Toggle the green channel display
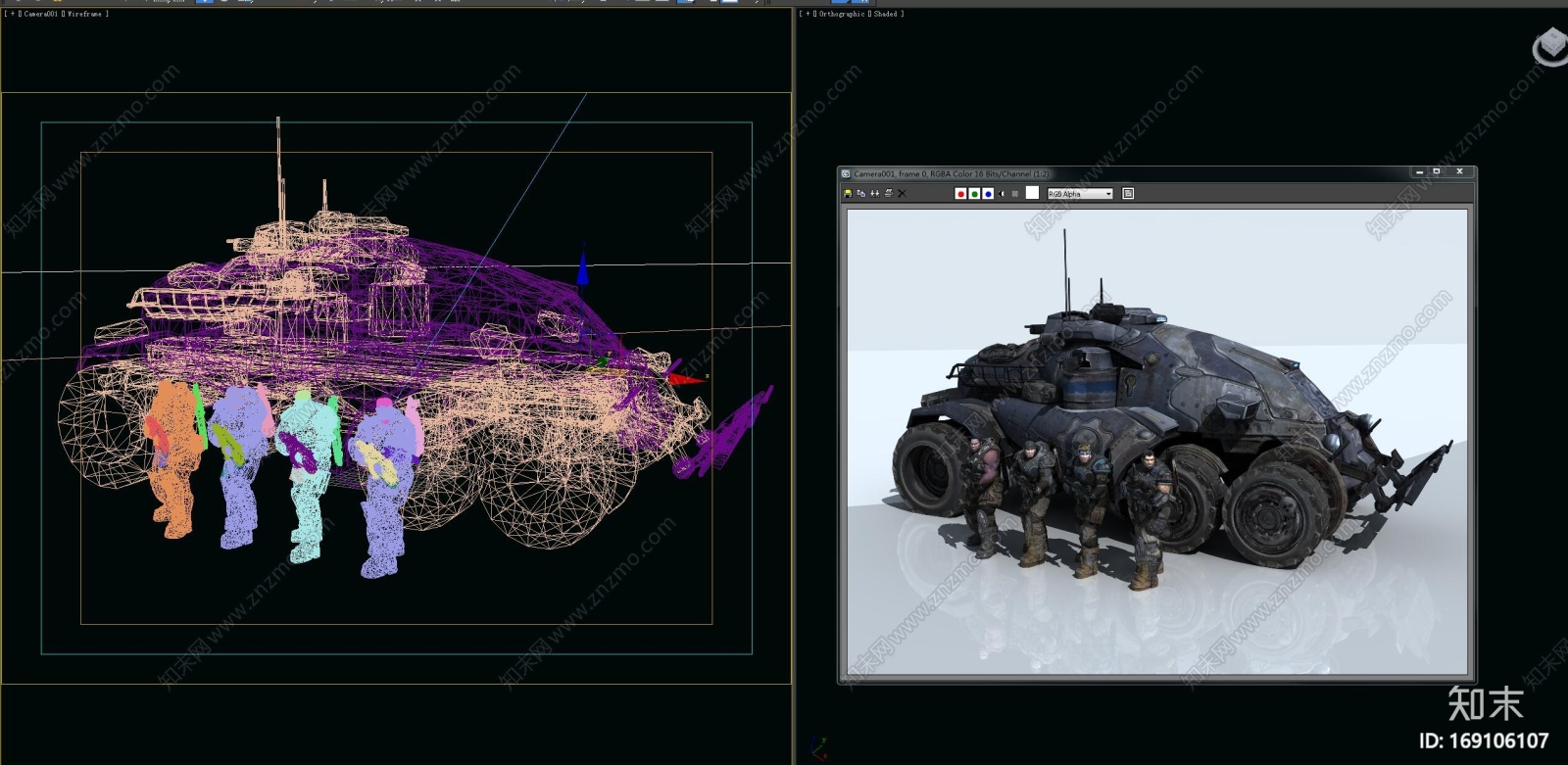Viewport: 1568px width, 765px height. point(974,194)
